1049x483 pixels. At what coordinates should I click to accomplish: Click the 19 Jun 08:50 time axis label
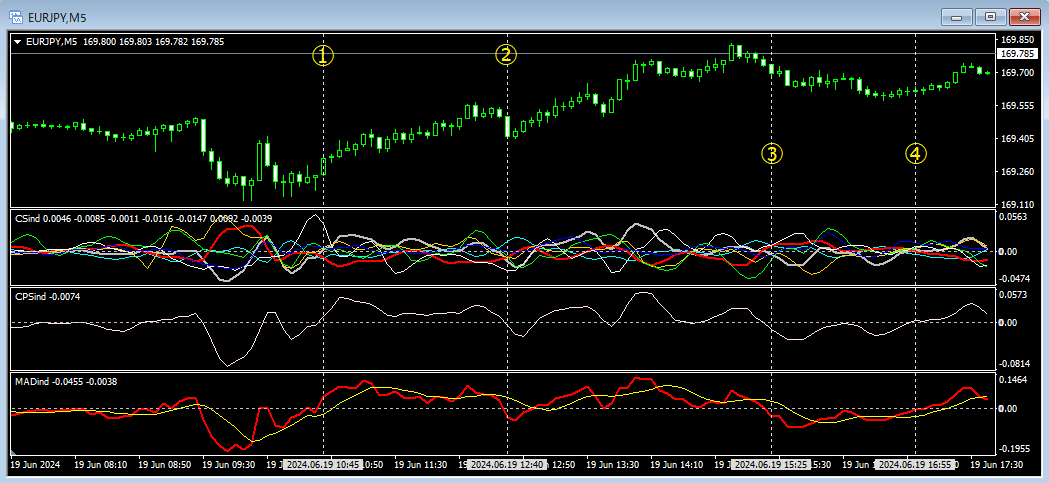pyautogui.click(x=165, y=464)
